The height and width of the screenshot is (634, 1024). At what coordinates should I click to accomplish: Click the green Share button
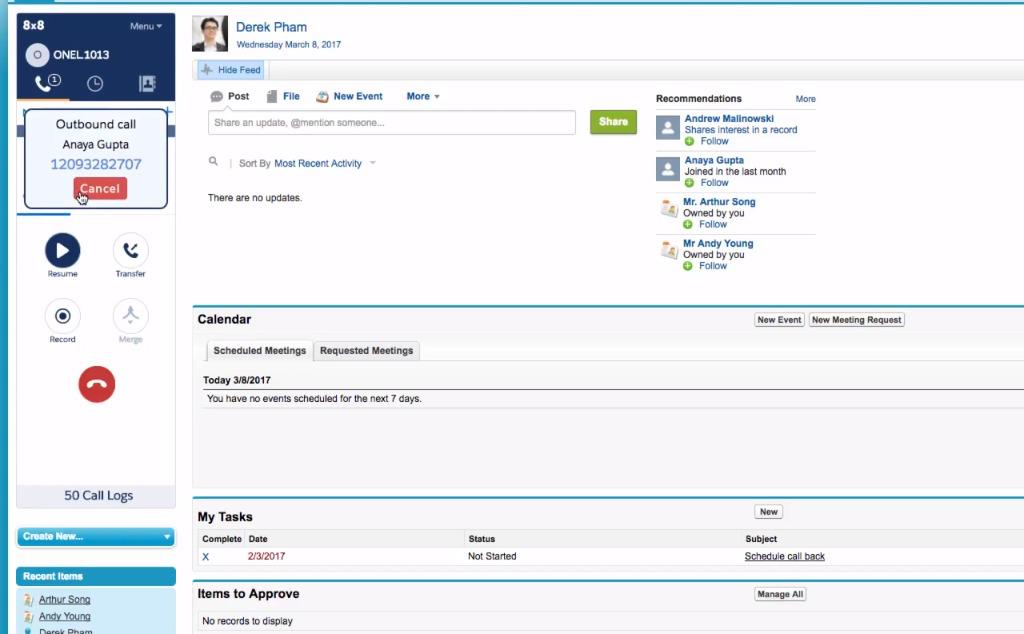coord(613,122)
